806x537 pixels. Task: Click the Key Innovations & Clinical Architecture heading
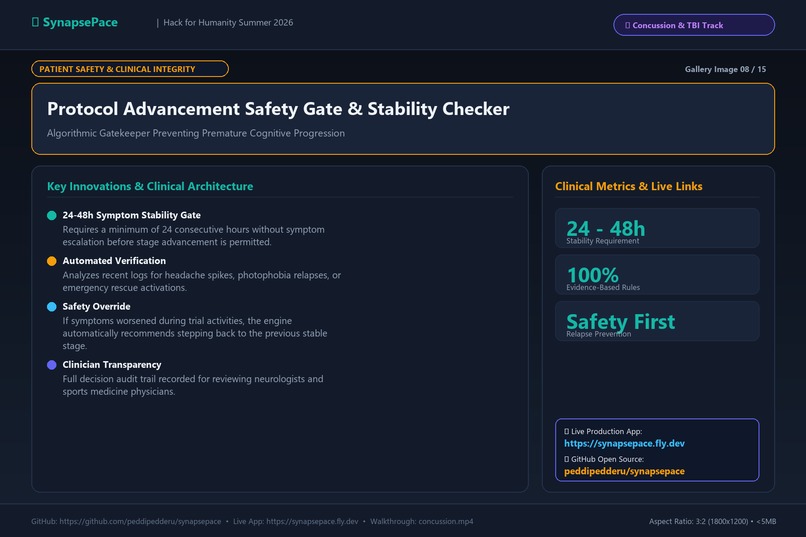(x=150, y=186)
